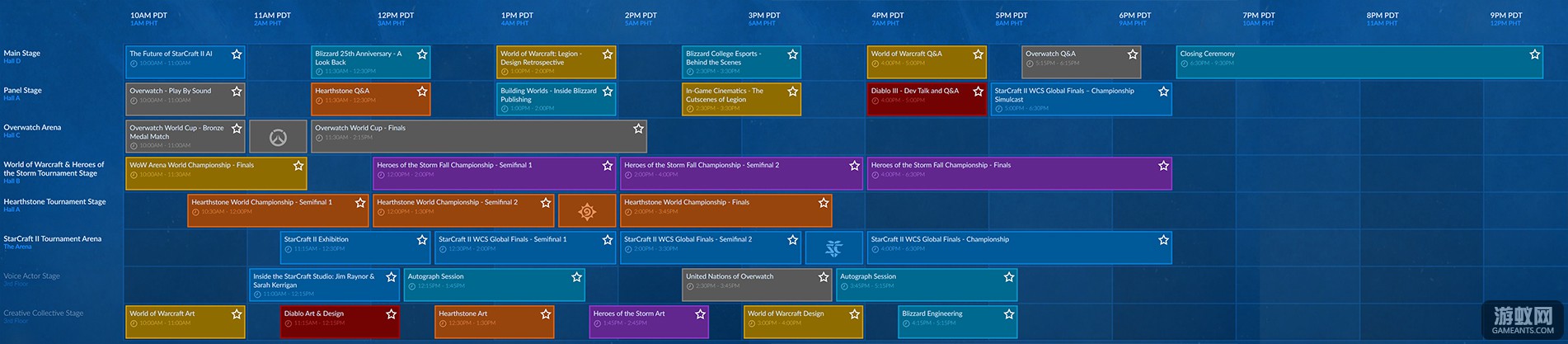This screenshot has width=1568, height=344.
Task: Favorite the 12:15PM Autograph Session
Action: coord(576,277)
